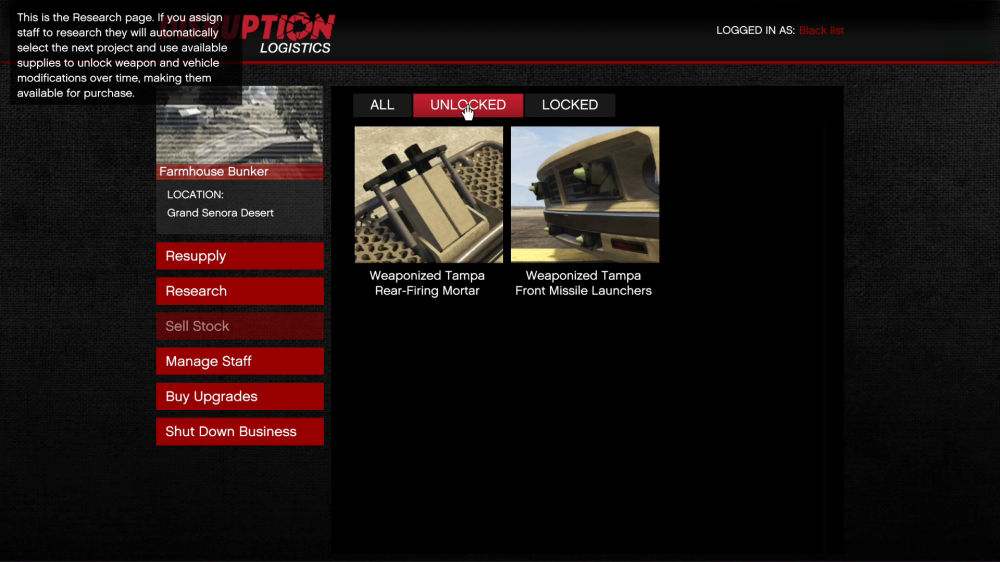Click the Rear-Firing Mortar thumbnail image
The width and height of the screenshot is (1000, 562).
[x=428, y=194]
